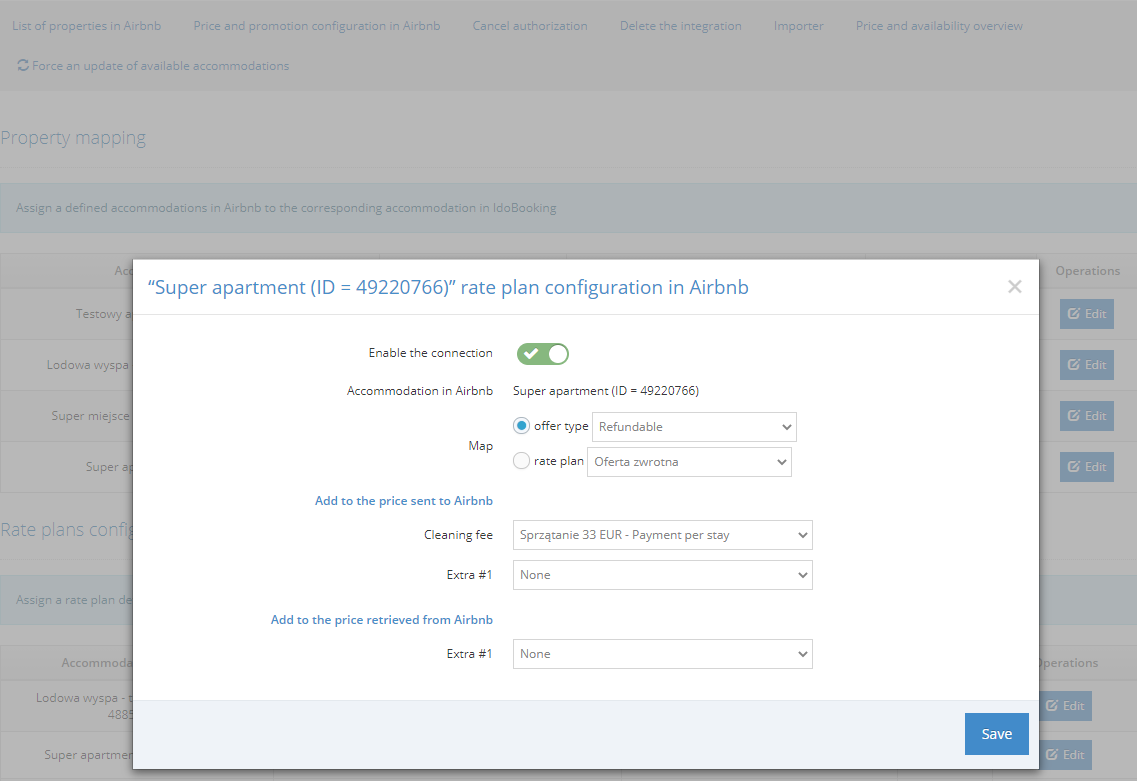Open Price and availability overview
This screenshot has height=781, width=1137.
point(939,26)
